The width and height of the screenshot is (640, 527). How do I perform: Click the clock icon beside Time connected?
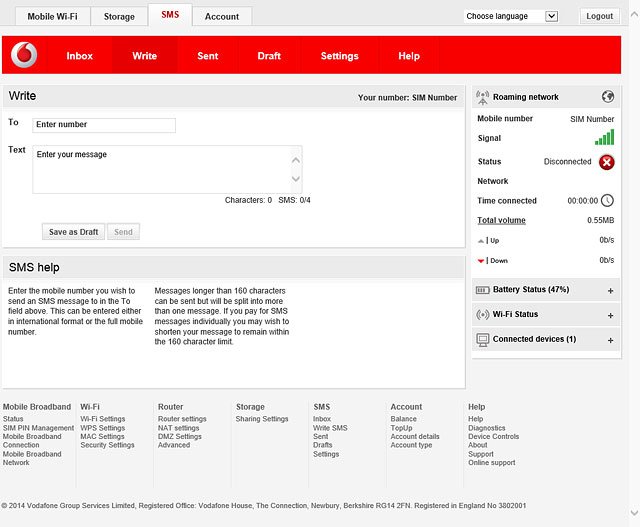[x=607, y=200]
